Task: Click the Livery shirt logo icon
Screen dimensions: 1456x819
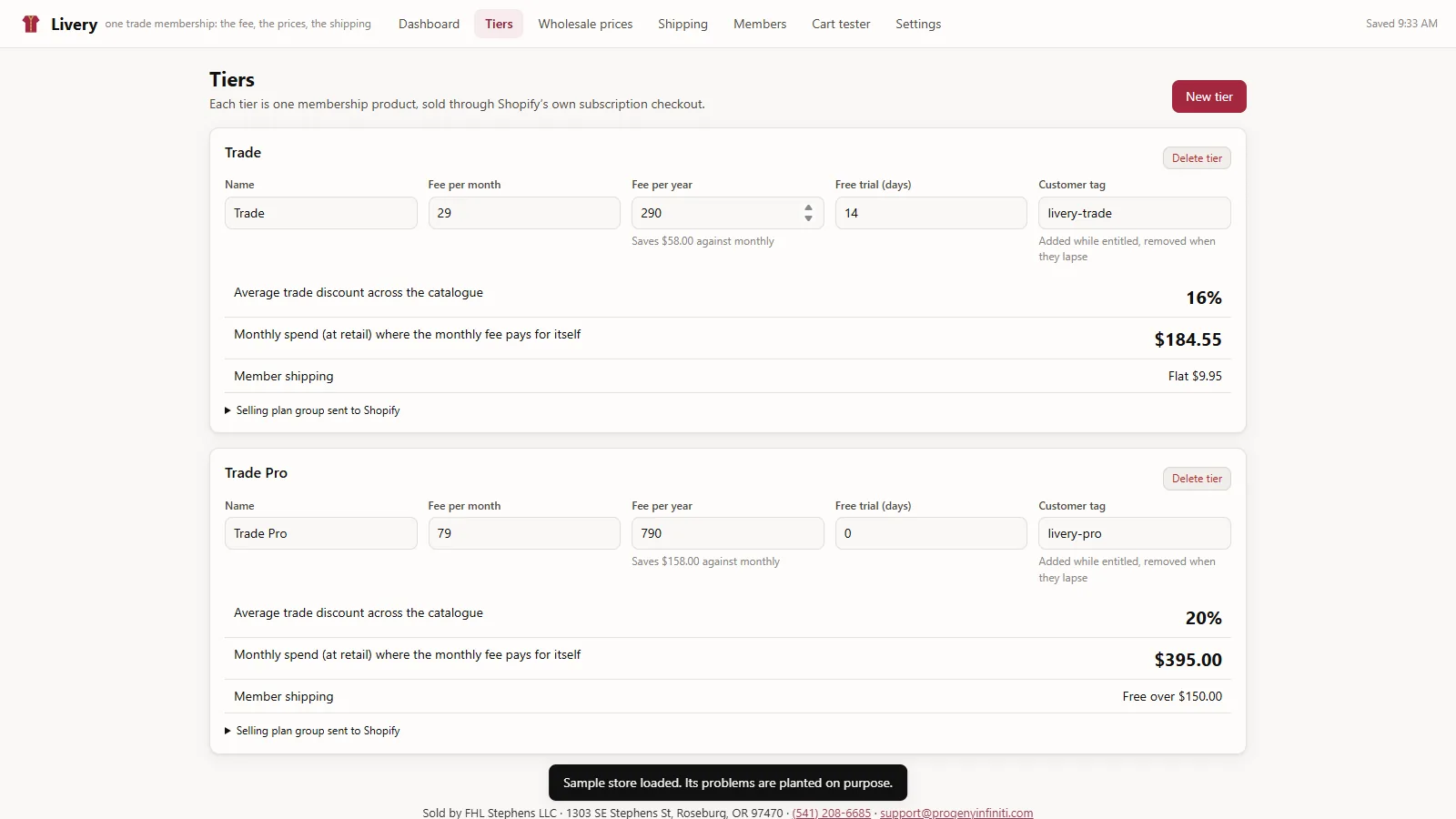Action: 31,24
